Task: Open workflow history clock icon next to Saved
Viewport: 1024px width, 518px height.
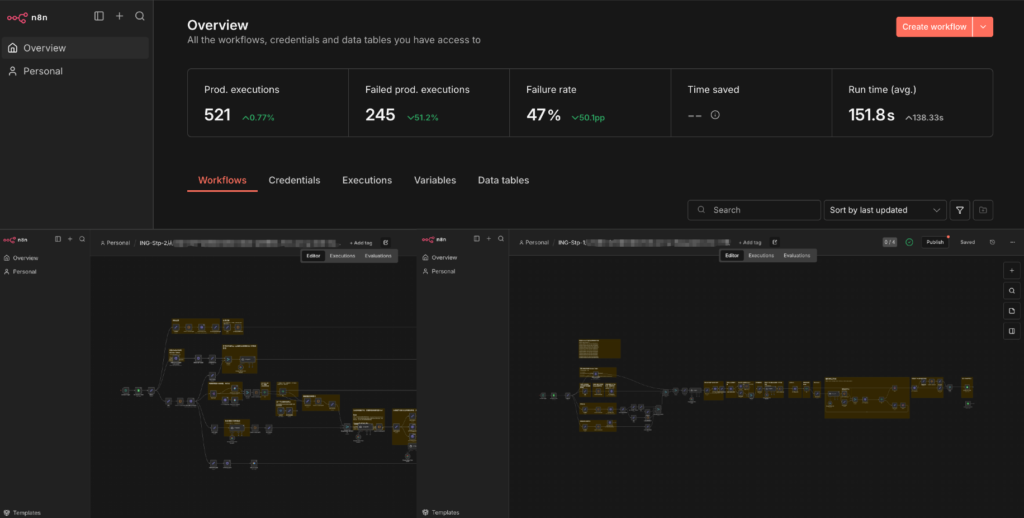Action: click(x=992, y=242)
